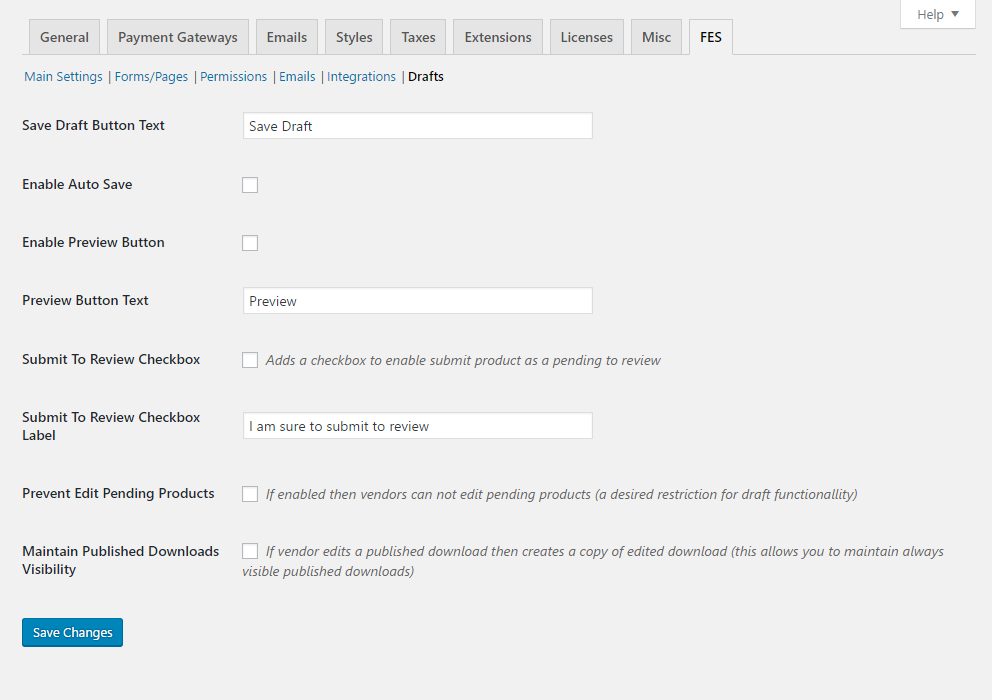Image resolution: width=992 pixels, height=700 pixels.
Task: Open the Taxes tab
Action: (x=418, y=37)
